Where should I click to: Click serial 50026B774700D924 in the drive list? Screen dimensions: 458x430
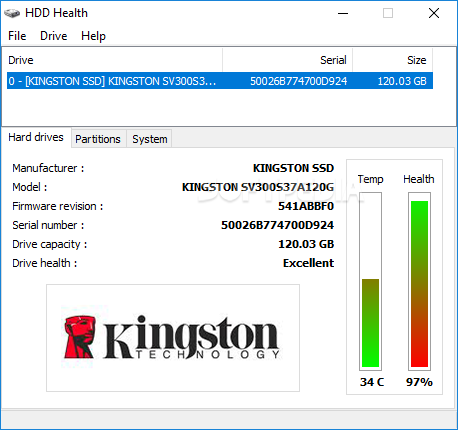pyautogui.click(x=299, y=81)
